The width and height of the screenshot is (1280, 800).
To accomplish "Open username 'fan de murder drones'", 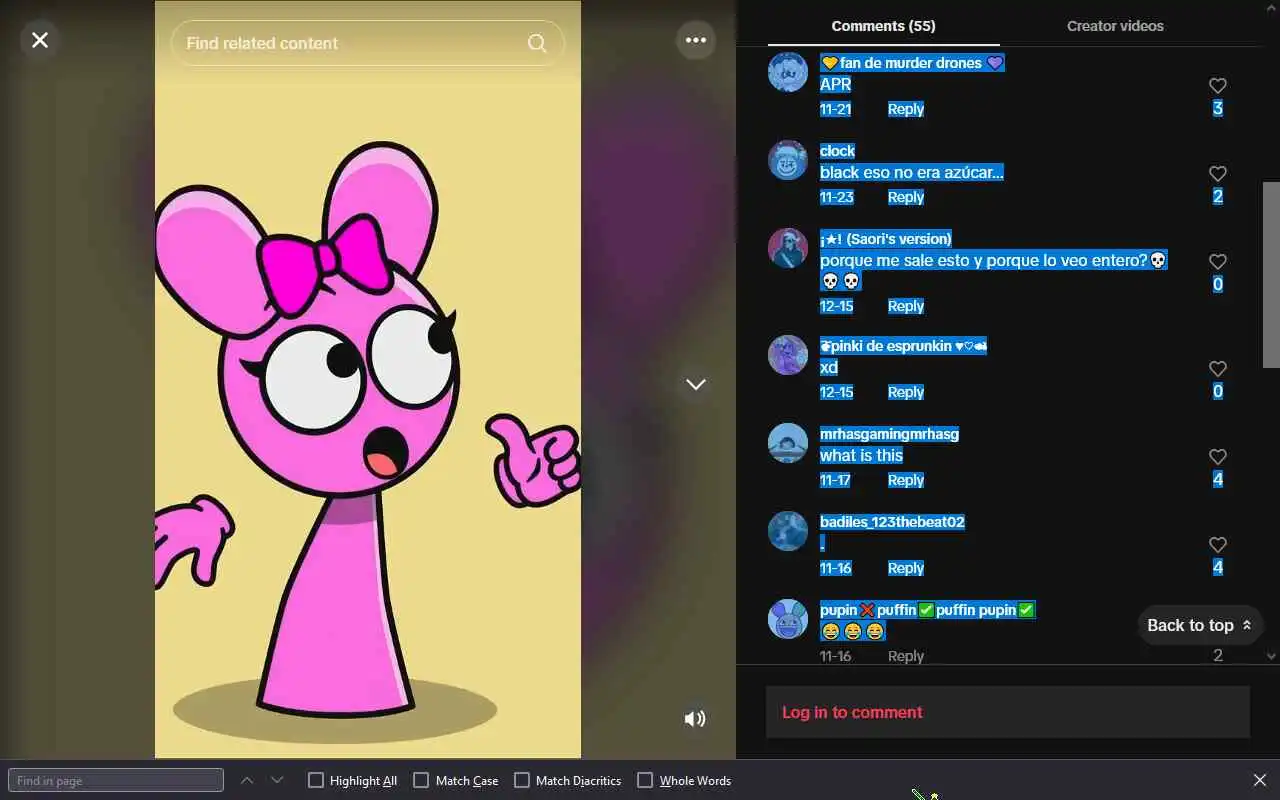I will [x=912, y=62].
